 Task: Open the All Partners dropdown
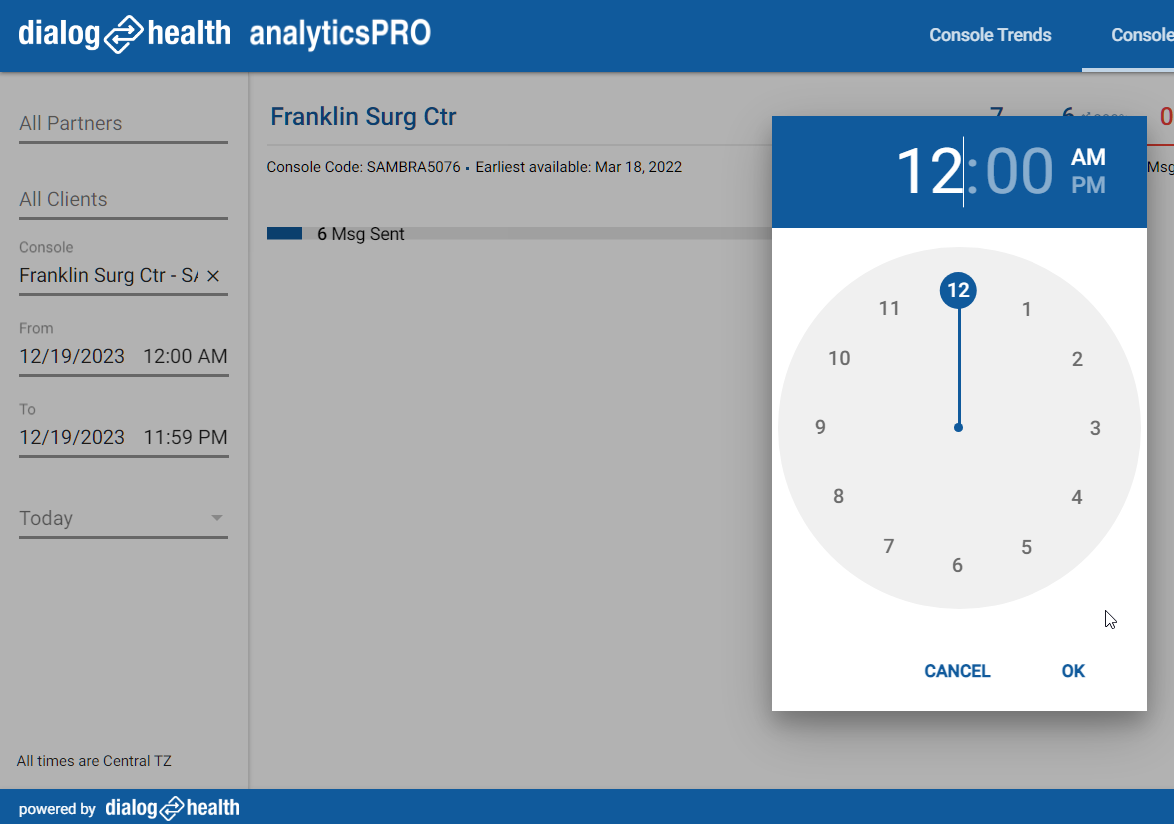(123, 124)
